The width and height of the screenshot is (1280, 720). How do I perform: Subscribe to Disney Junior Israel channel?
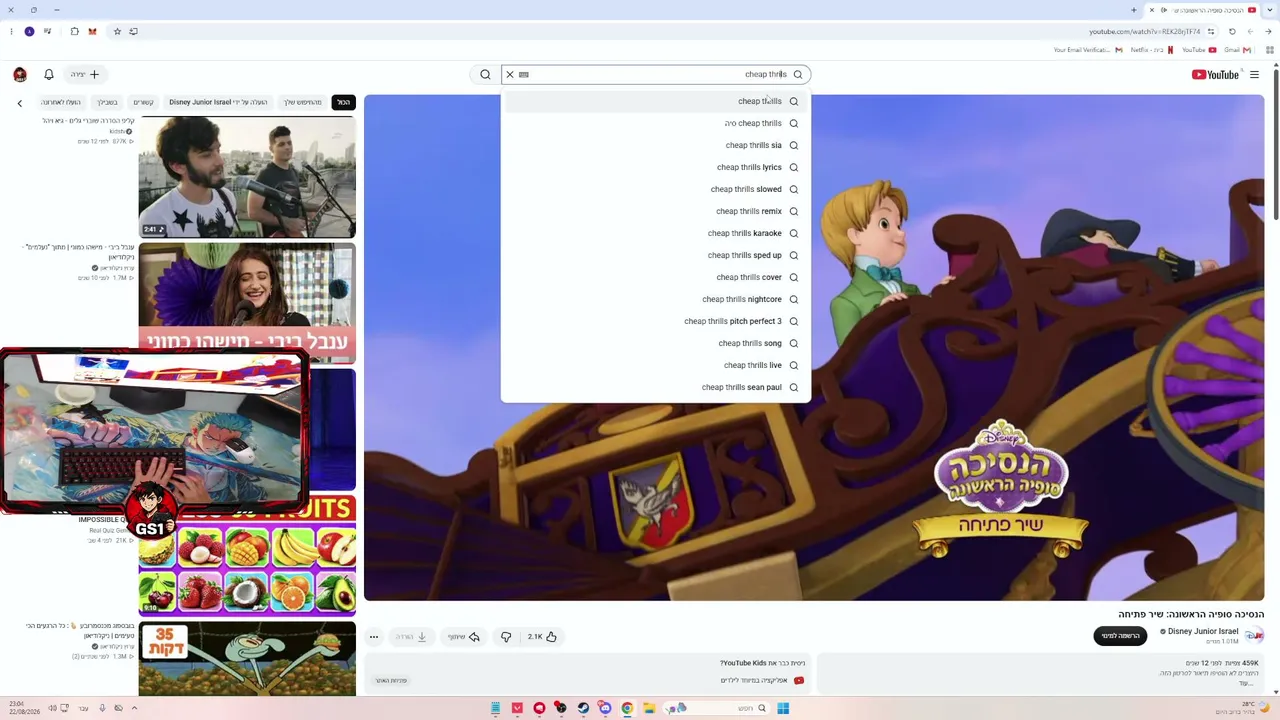tap(1120, 636)
